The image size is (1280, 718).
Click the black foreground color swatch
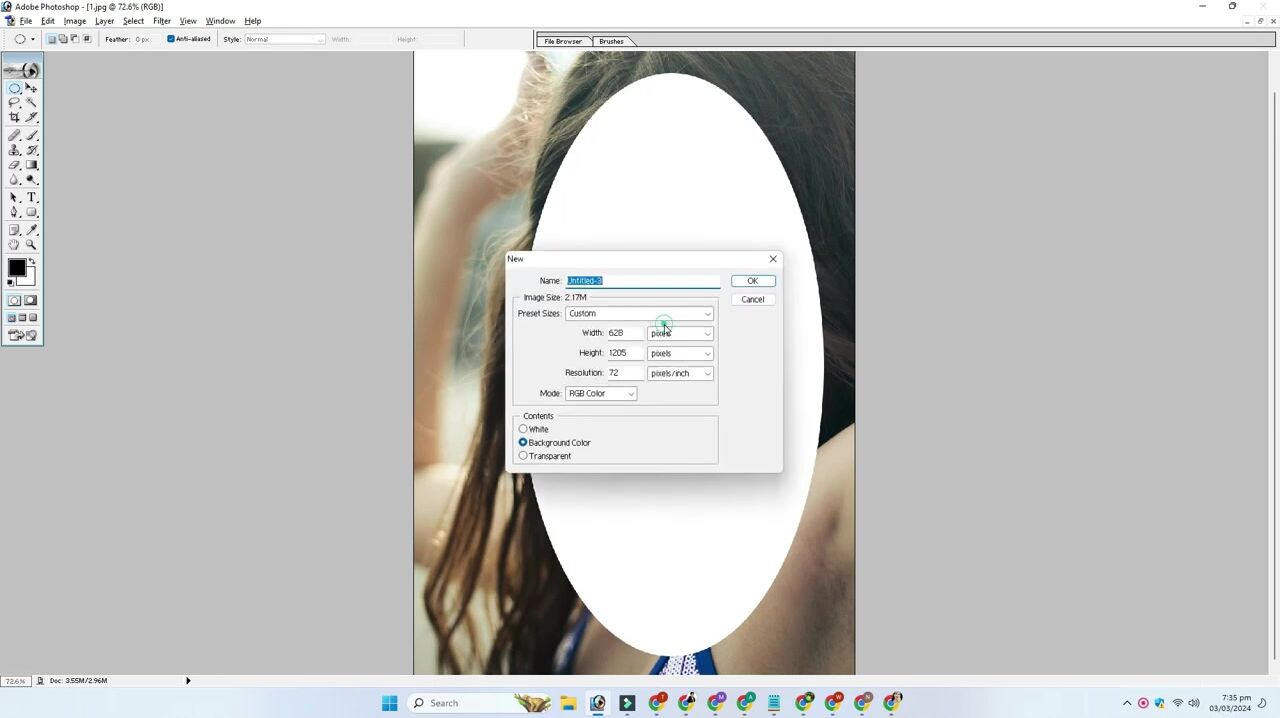click(x=17, y=267)
